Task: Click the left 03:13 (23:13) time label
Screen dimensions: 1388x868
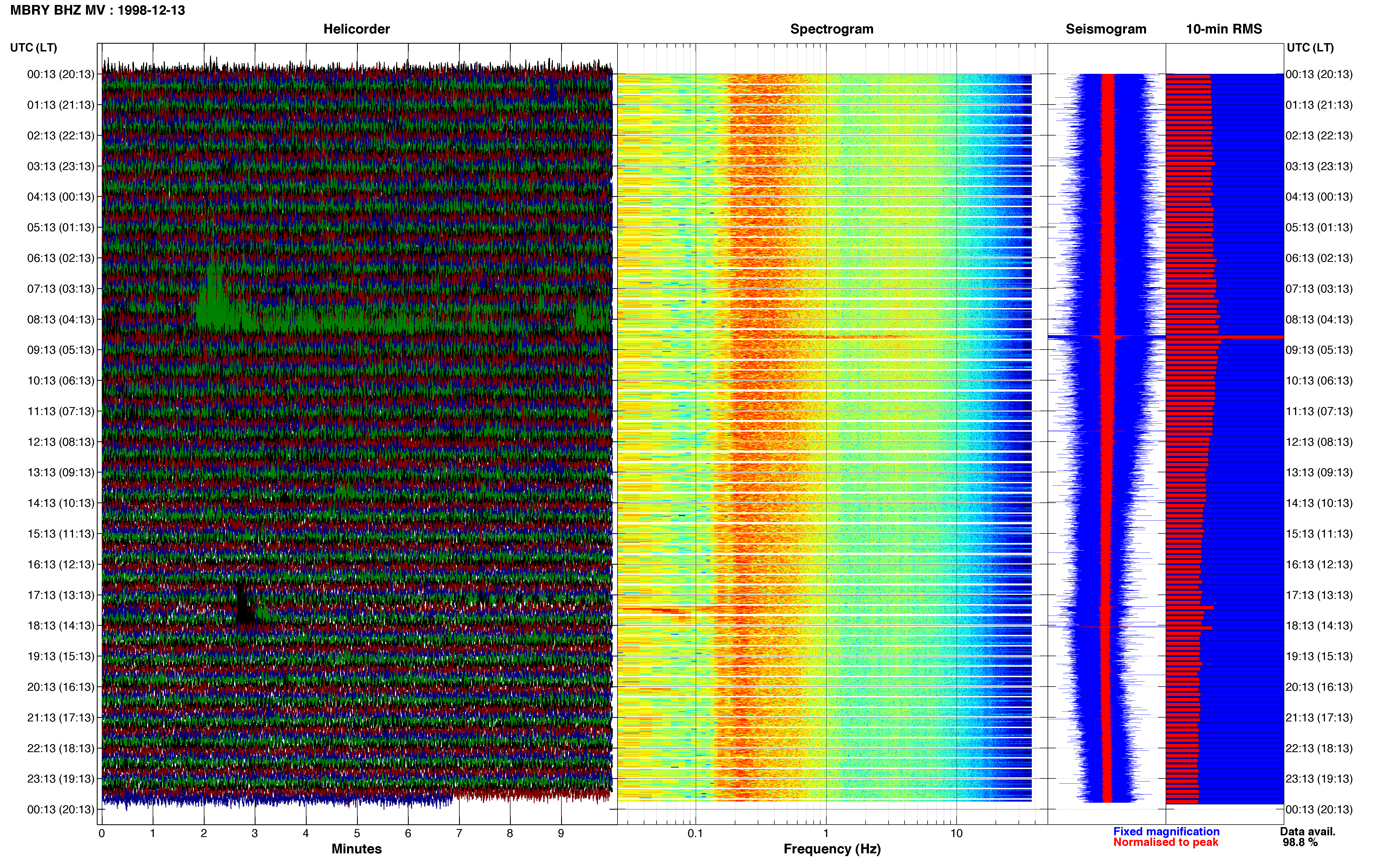Action: click(x=61, y=166)
